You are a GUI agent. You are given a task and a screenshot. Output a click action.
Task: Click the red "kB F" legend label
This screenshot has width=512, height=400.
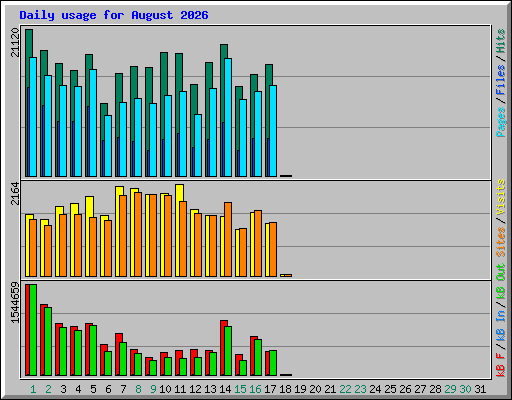501,365
